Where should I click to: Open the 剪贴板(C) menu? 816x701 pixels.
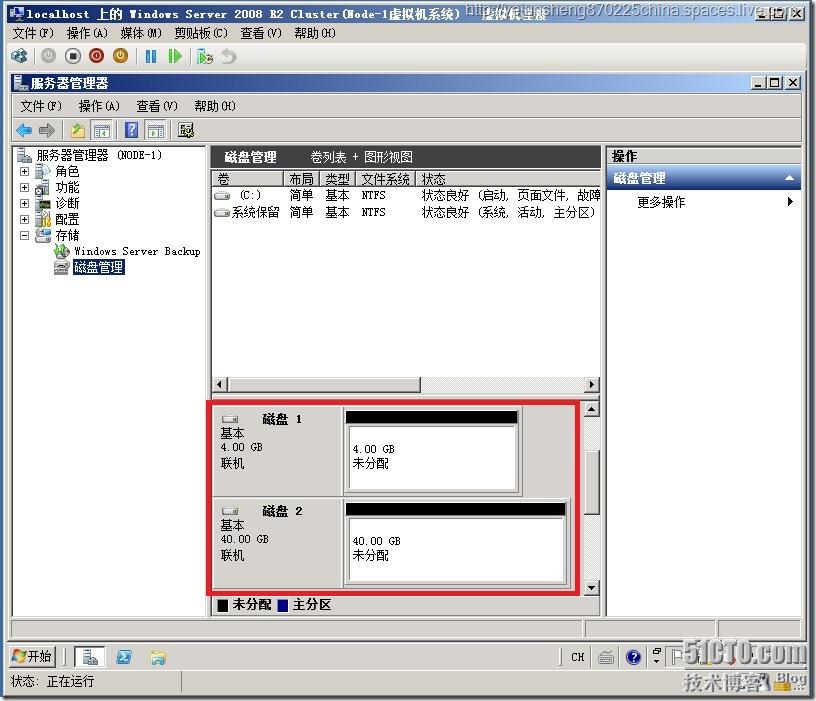pos(201,33)
